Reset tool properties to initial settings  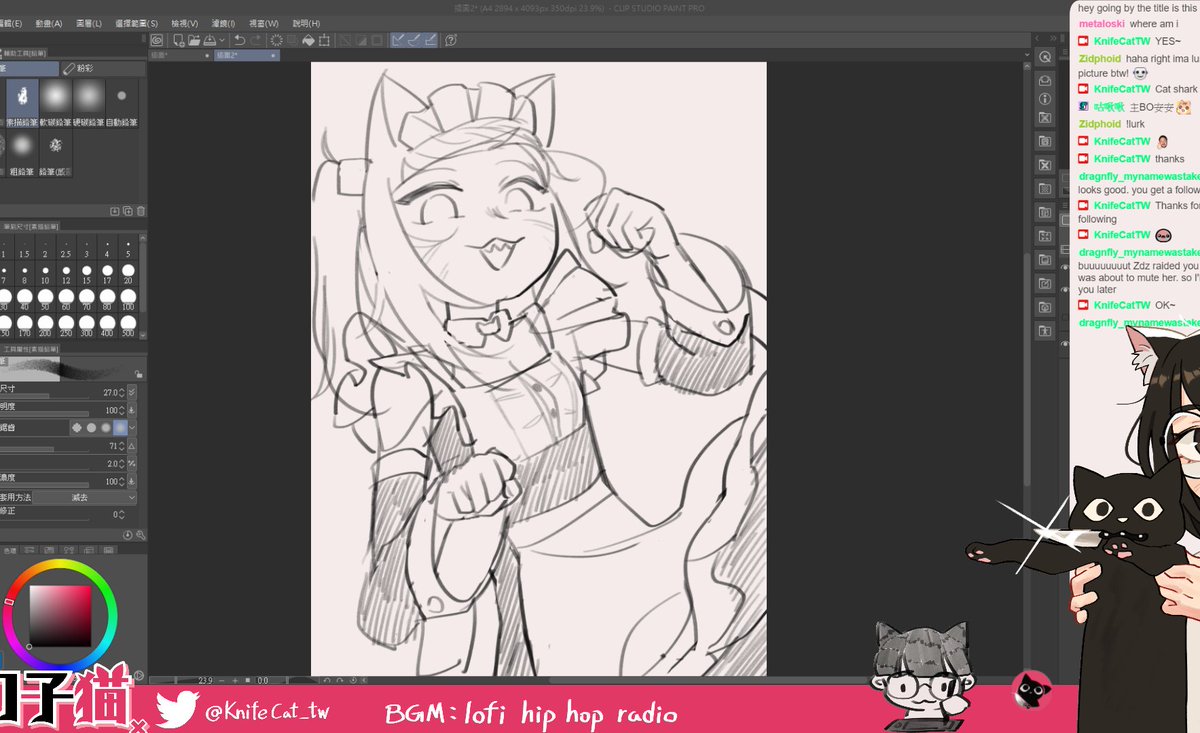(128, 536)
